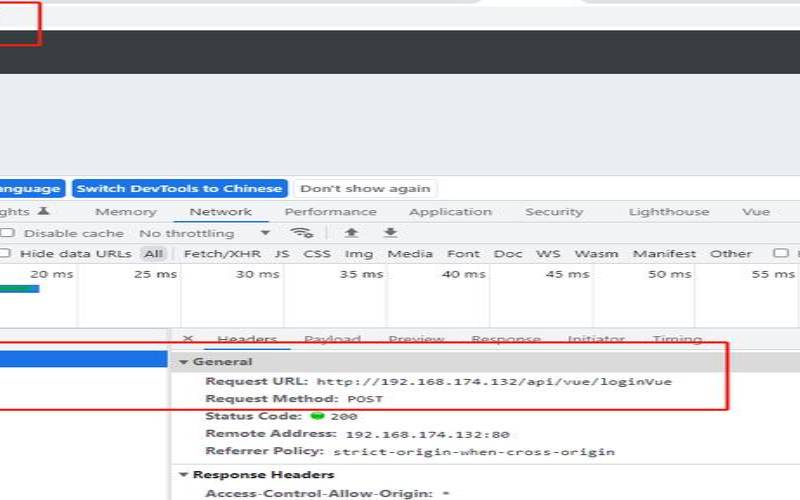Collapse the Response Headers section
This screenshot has height=500, width=800.
click(184, 475)
